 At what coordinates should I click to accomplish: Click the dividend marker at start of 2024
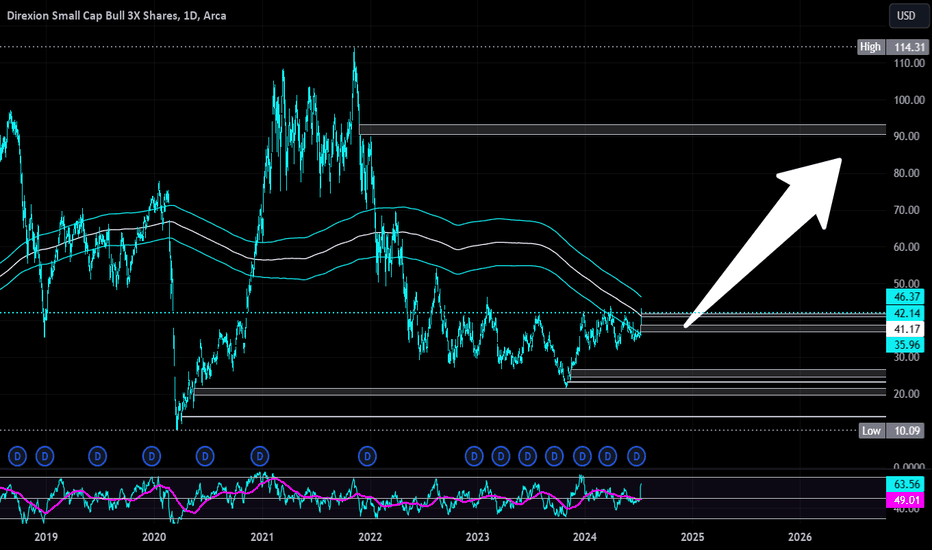point(582,457)
